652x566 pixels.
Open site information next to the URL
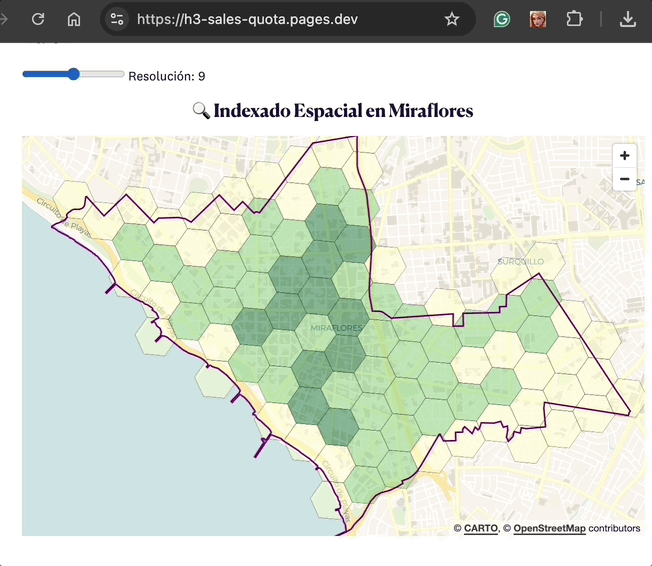(x=117, y=19)
